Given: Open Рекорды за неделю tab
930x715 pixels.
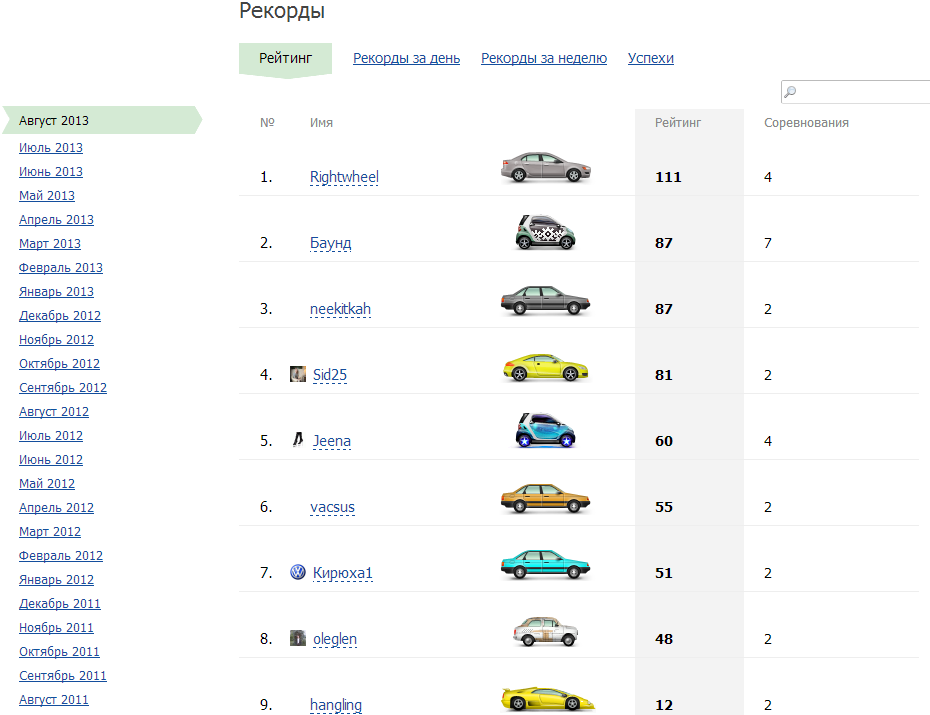Looking at the screenshot, I should coord(544,58).
